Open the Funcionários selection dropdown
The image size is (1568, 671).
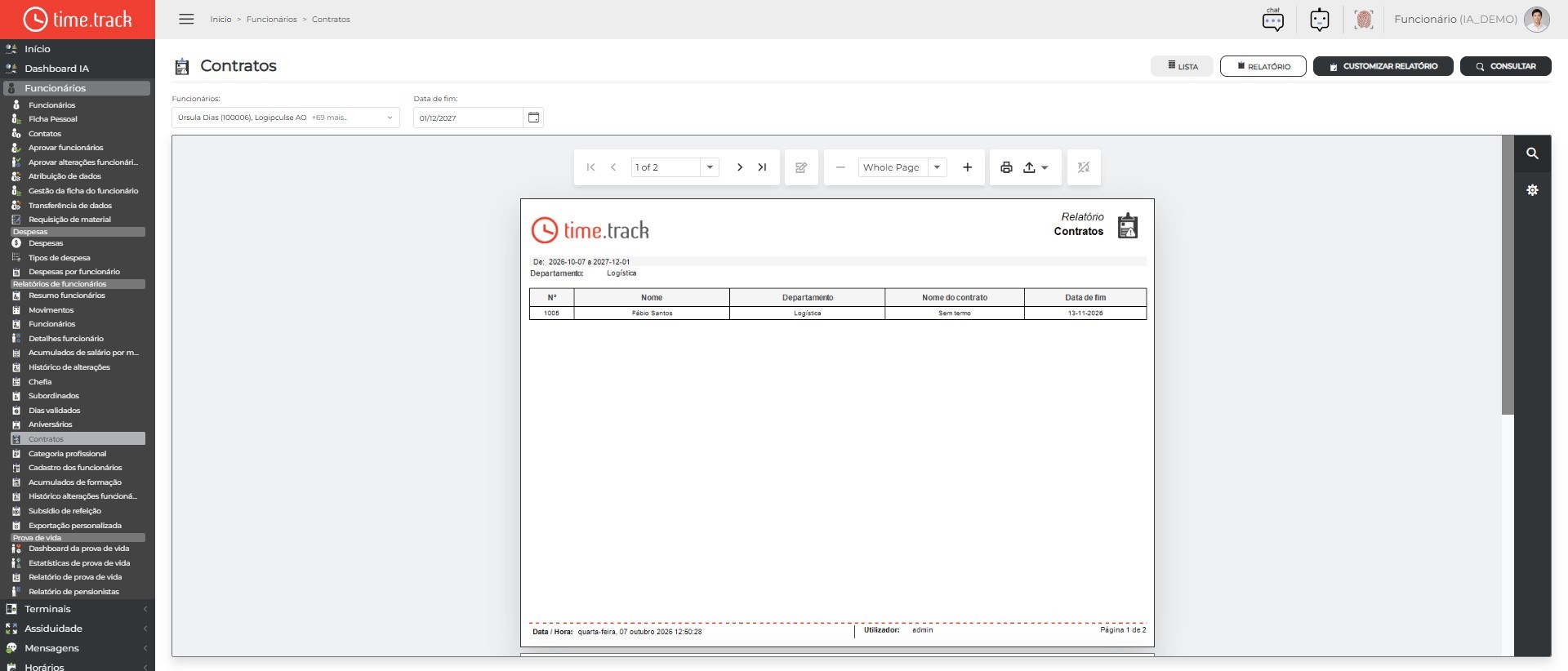coord(286,118)
